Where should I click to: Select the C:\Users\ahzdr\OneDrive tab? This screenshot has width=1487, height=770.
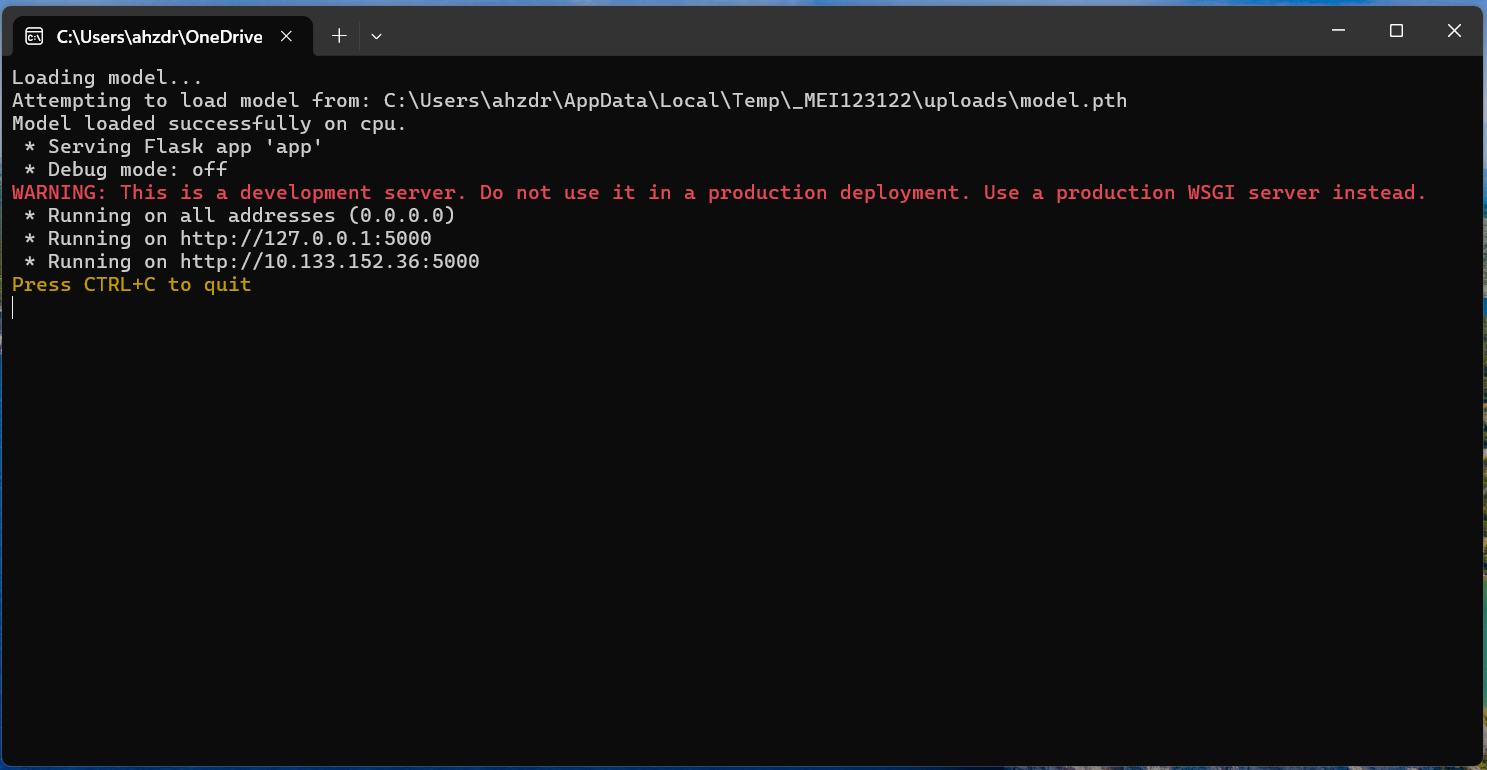coord(160,35)
